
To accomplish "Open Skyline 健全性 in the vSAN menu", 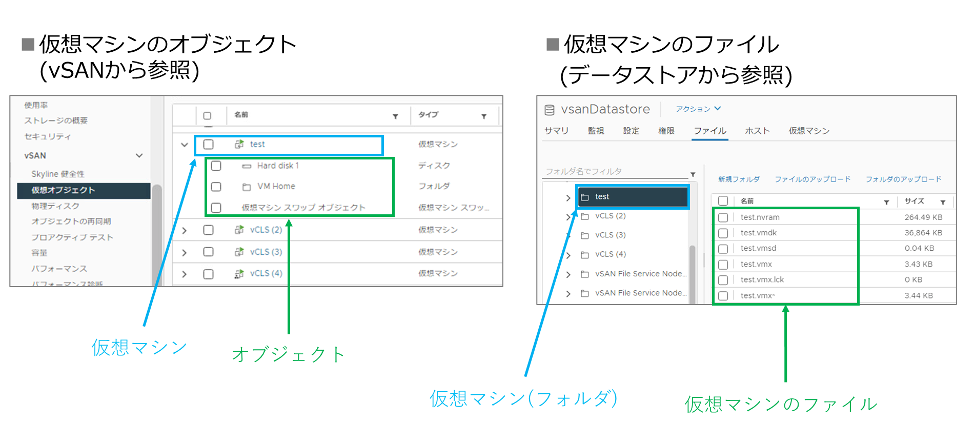I will pos(59,174).
